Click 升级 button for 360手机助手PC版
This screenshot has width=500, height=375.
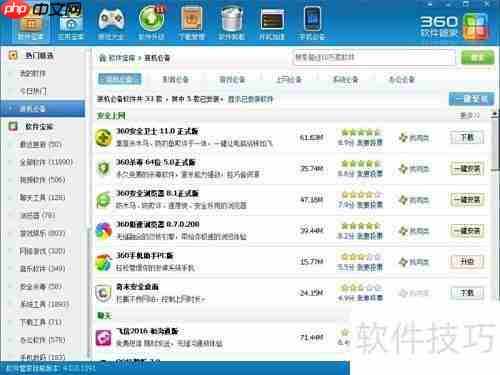coord(467,262)
